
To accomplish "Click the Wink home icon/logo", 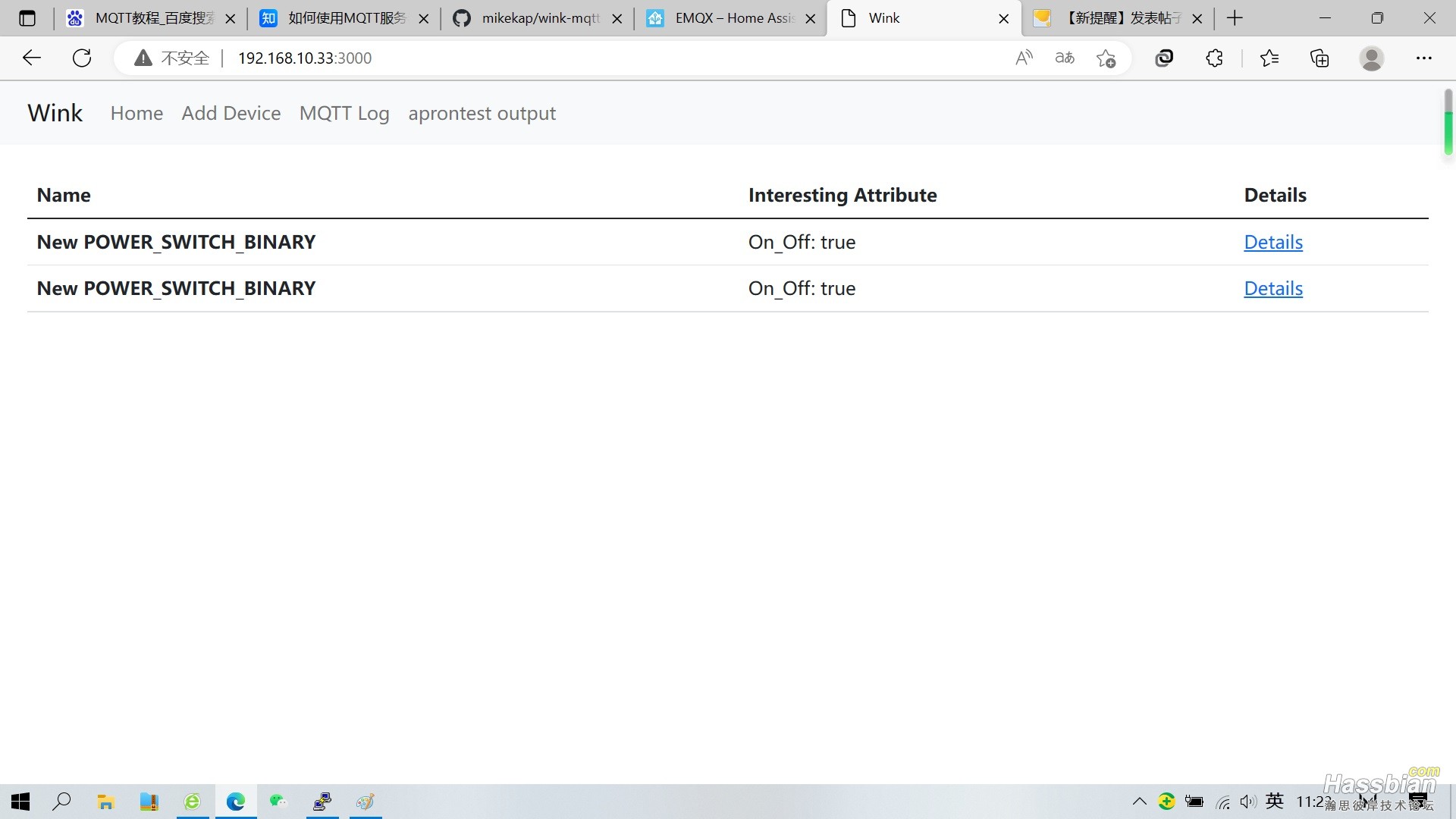I will (54, 113).
